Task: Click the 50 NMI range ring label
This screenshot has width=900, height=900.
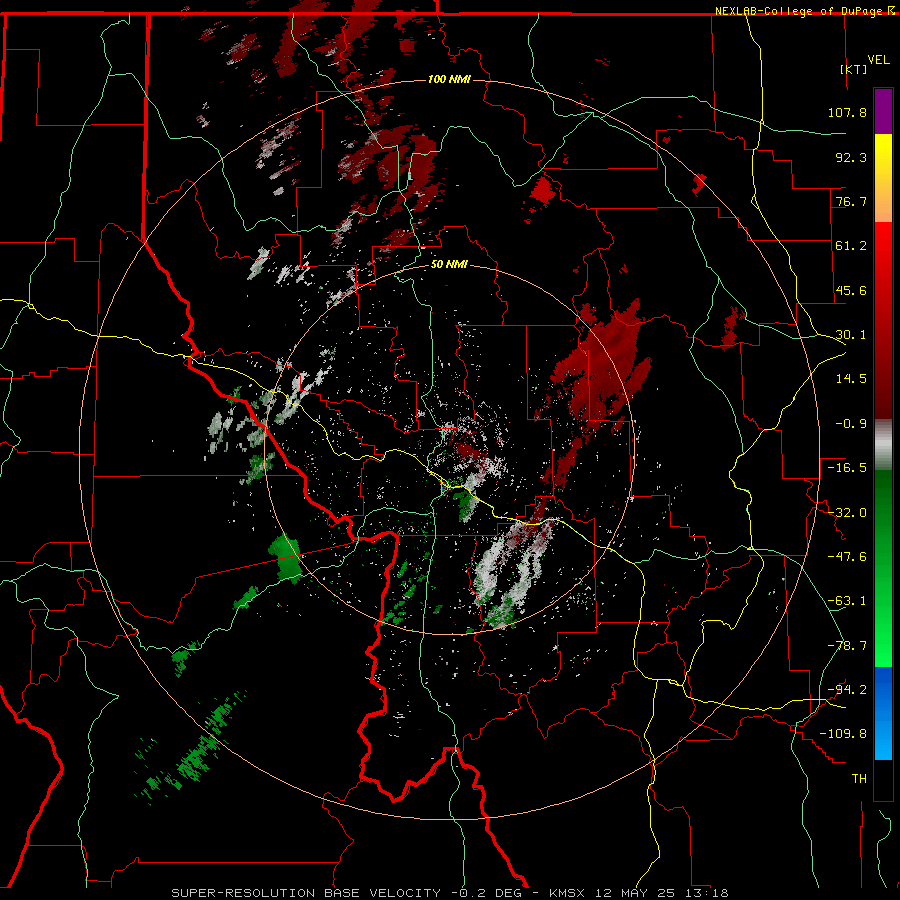Action: [449, 264]
